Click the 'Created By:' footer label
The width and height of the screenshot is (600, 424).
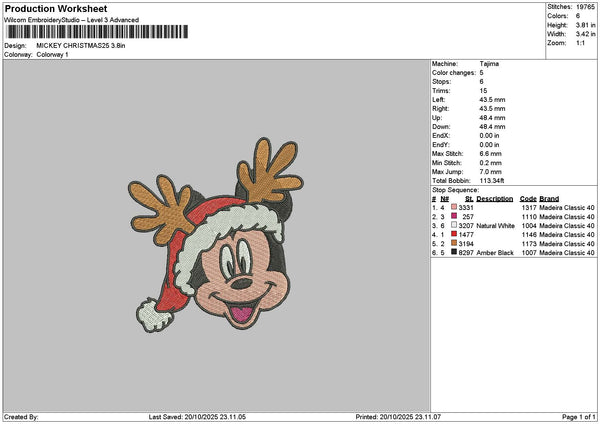point(21,417)
